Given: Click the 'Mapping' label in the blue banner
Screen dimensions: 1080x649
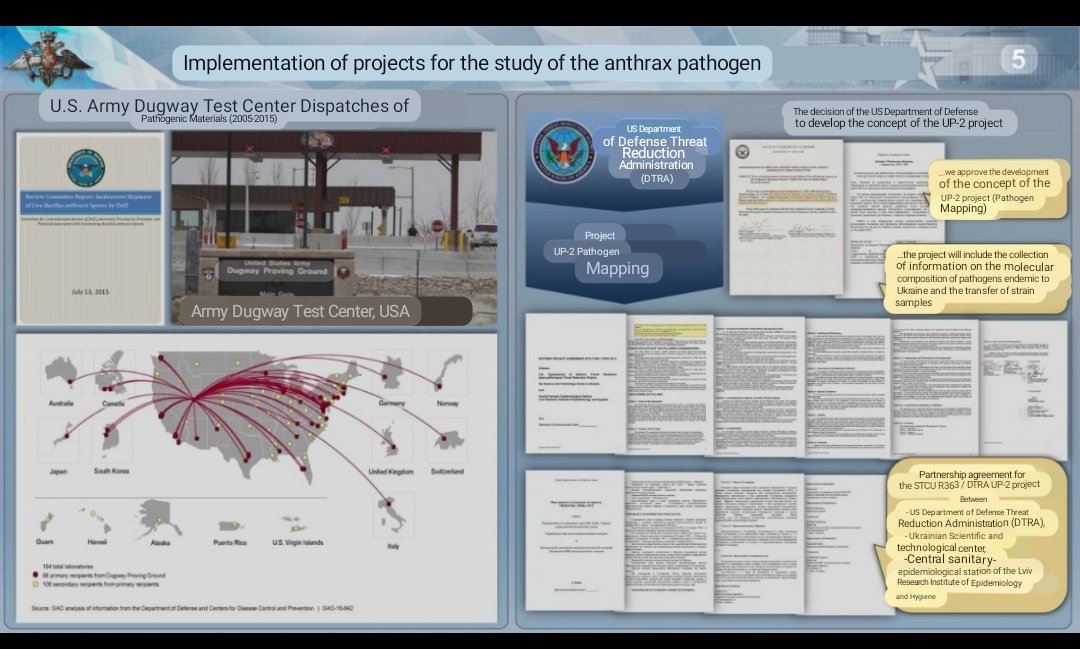Looking at the screenshot, I should coord(618,269).
